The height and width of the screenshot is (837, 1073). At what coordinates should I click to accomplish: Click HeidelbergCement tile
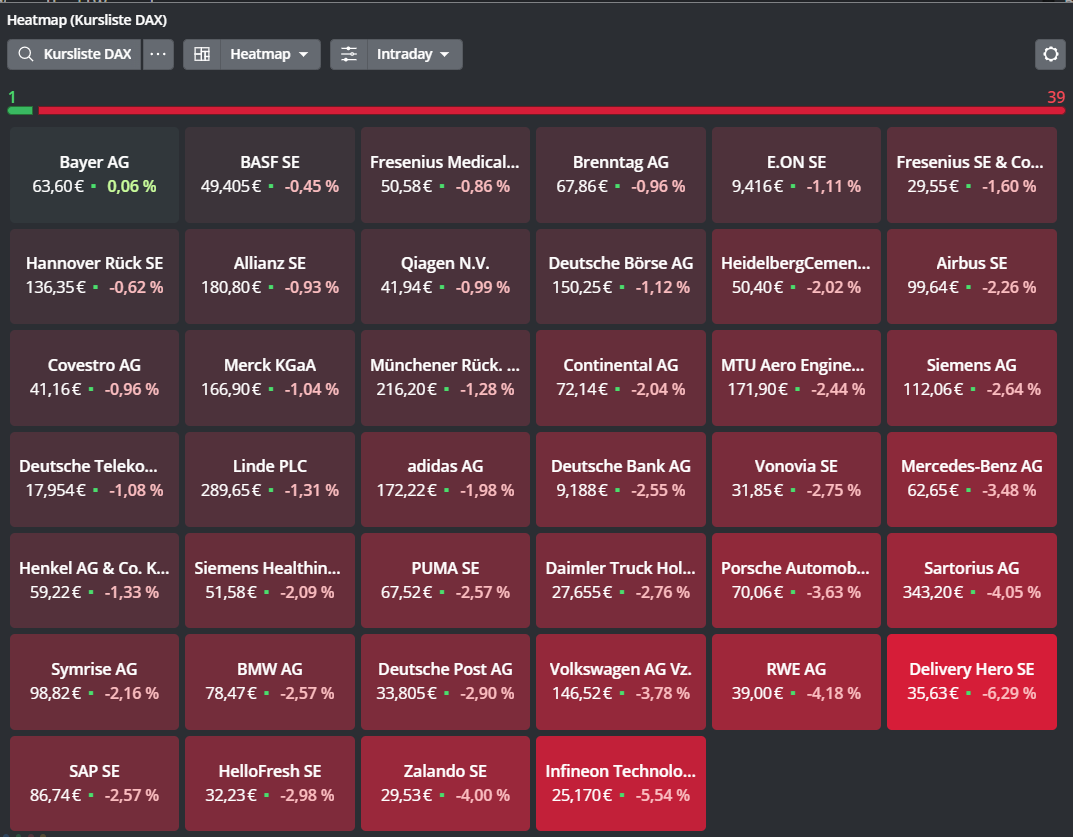click(x=797, y=276)
